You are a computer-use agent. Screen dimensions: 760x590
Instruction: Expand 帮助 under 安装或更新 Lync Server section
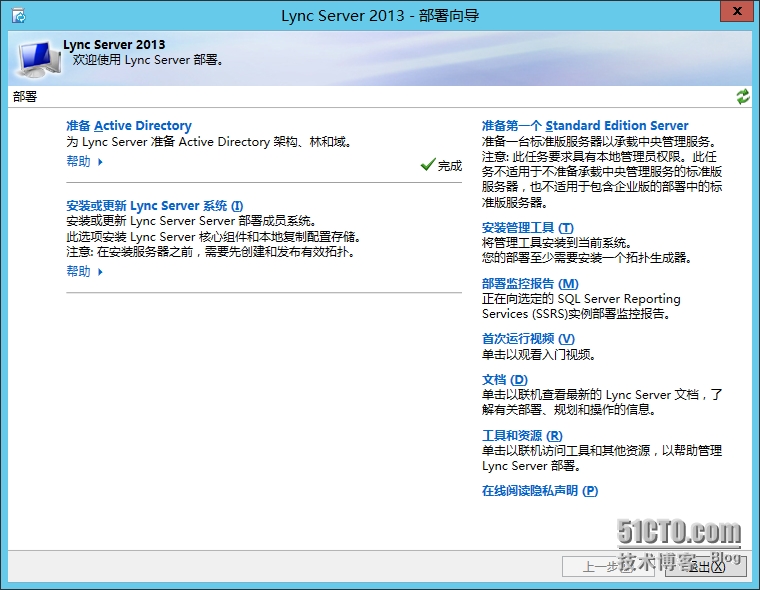pyautogui.click(x=84, y=271)
